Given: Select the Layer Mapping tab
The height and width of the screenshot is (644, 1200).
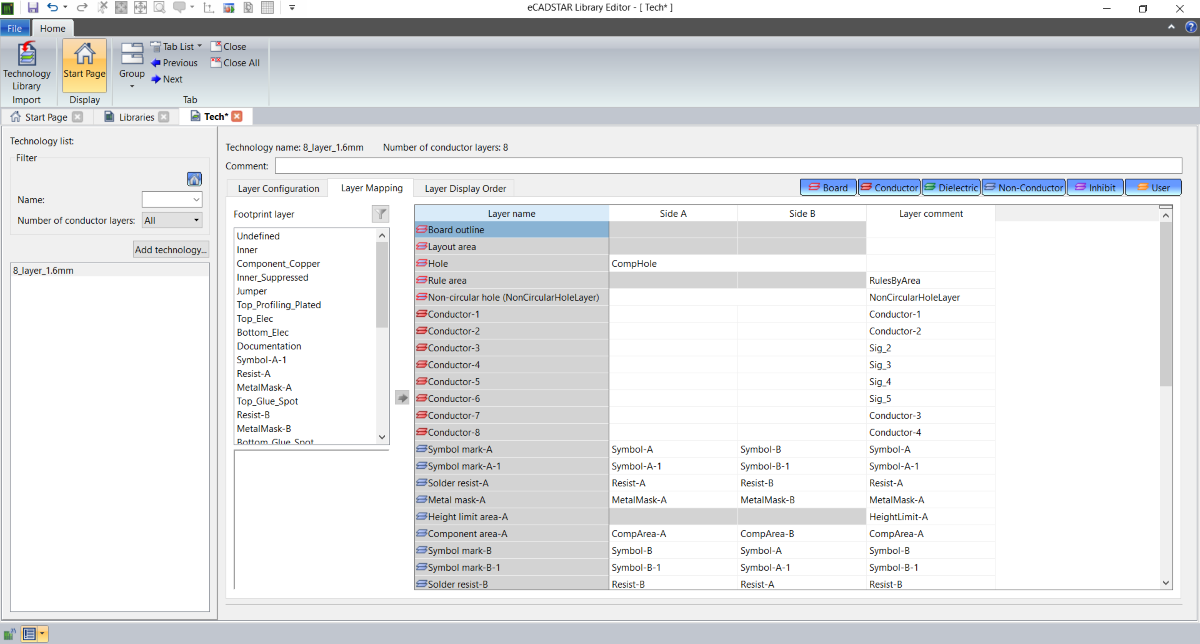Looking at the screenshot, I should (372, 188).
